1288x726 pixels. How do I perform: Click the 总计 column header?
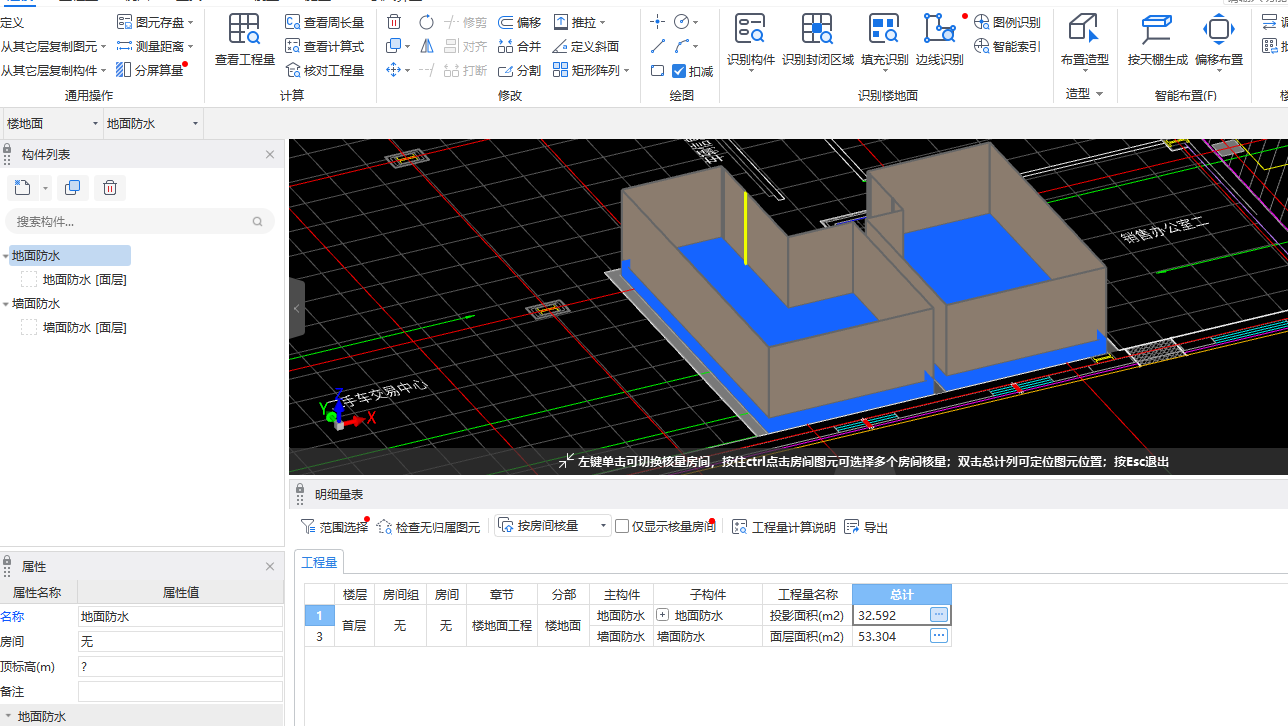(x=901, y=594)
